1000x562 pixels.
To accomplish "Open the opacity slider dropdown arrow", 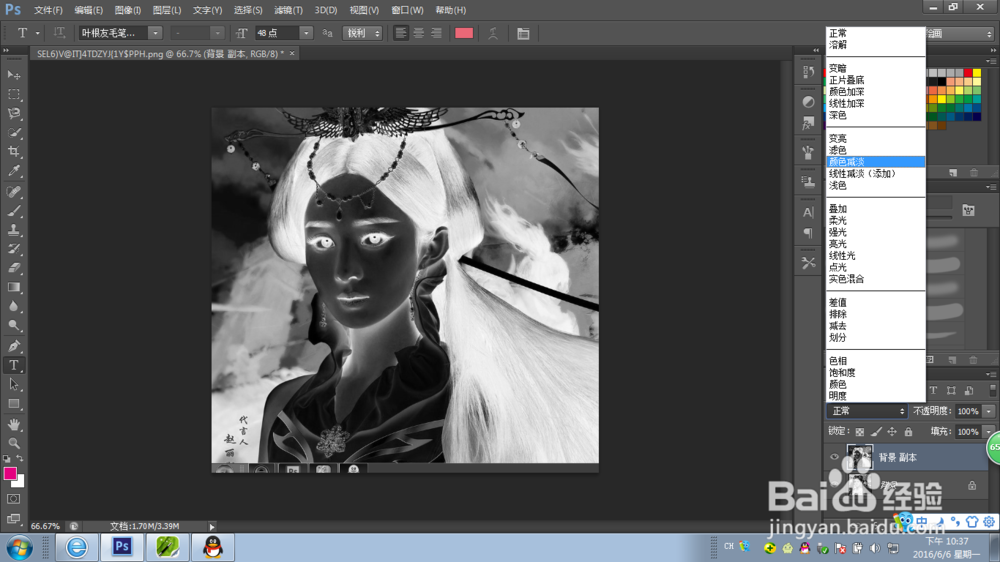I will (989, 411).
